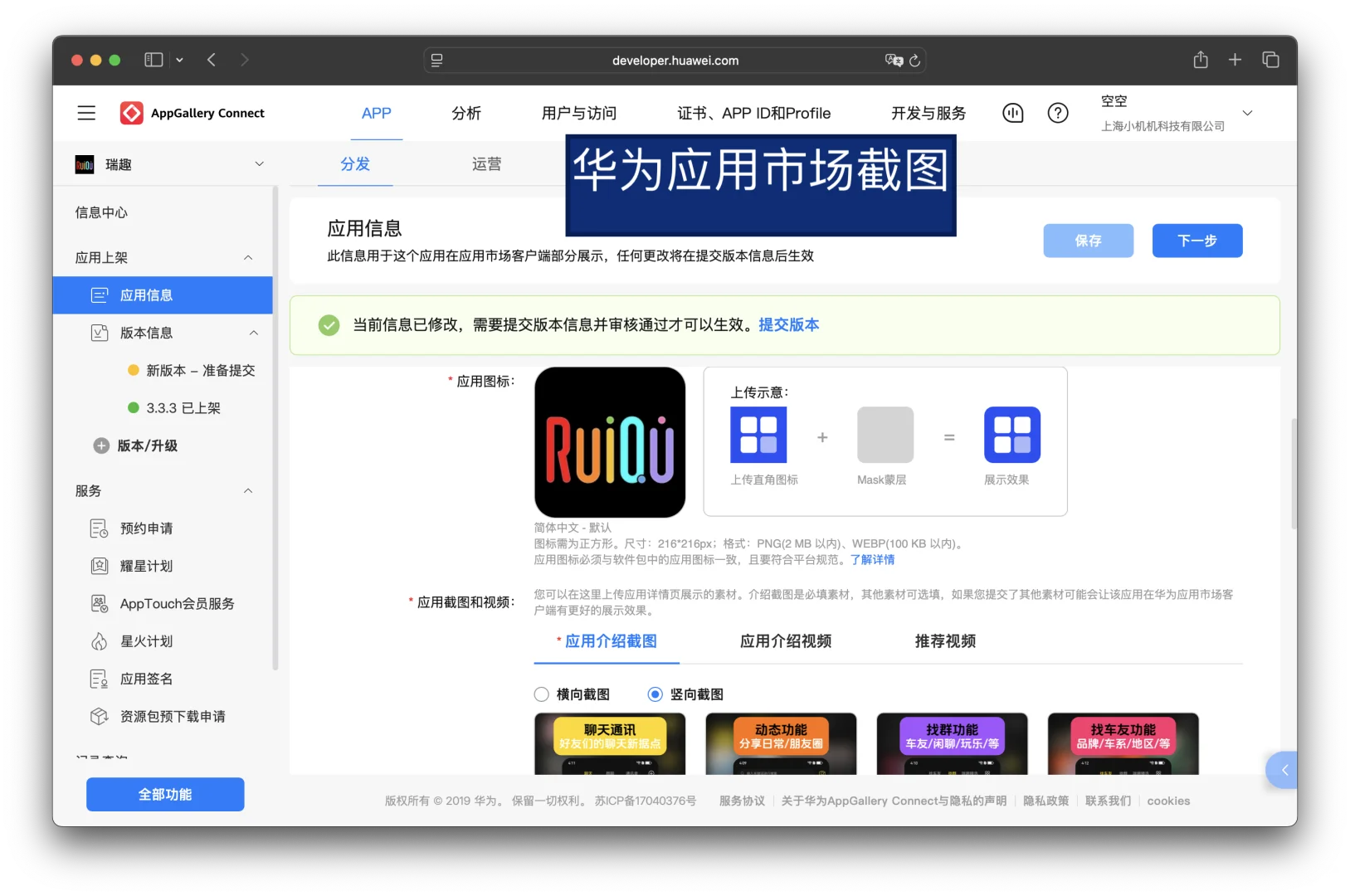Click the plus icon beside 版本/升级
This screenshot has height=896, width=1350.
point(101,446)
